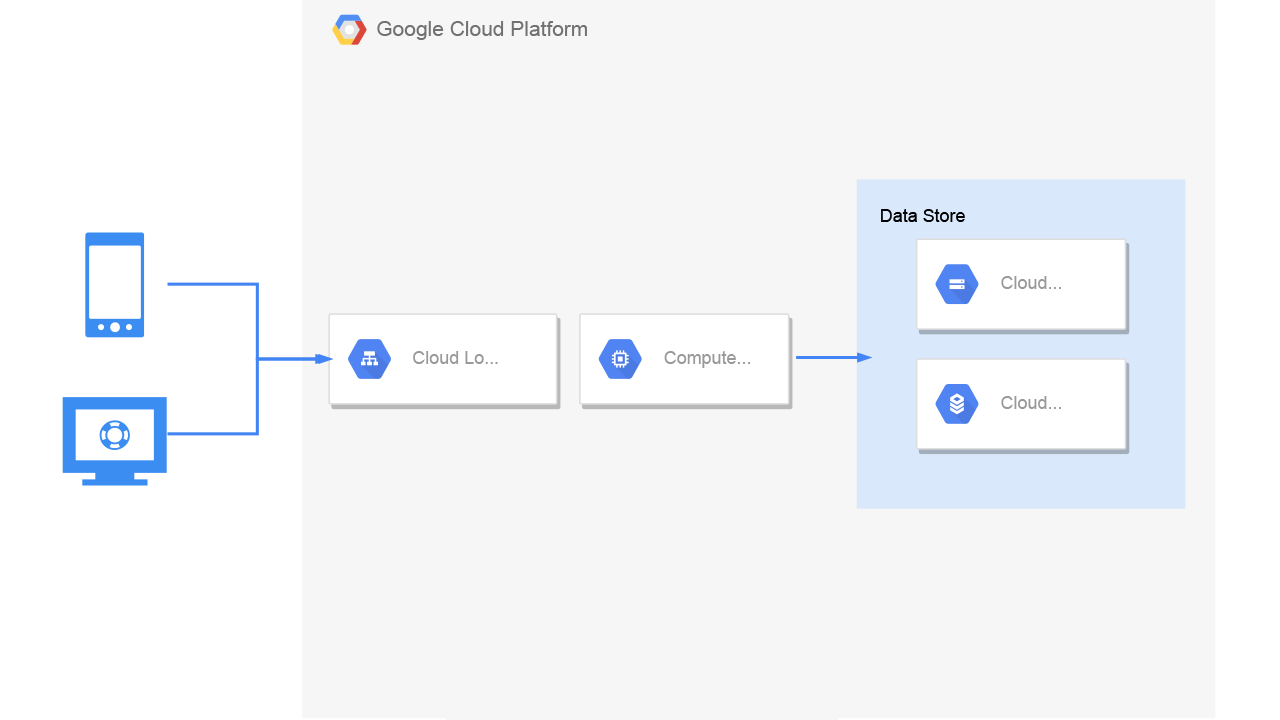Select the connector line leaving the monitor
Image resolution: width=1280 pixels, height=720 pixels.
point(212,396)
